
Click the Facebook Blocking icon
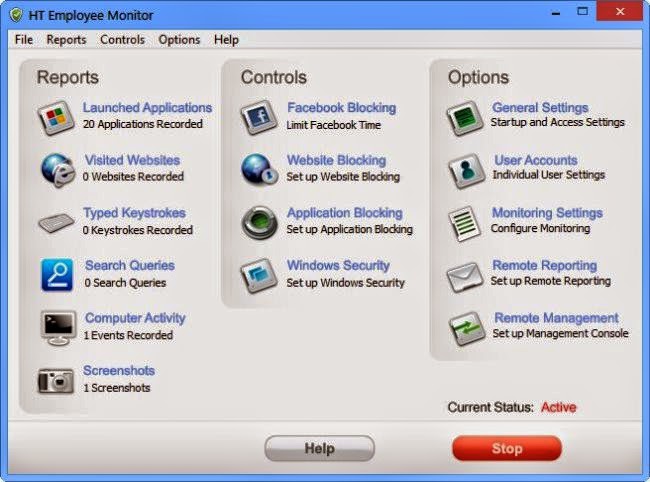(x=259, y=117)
